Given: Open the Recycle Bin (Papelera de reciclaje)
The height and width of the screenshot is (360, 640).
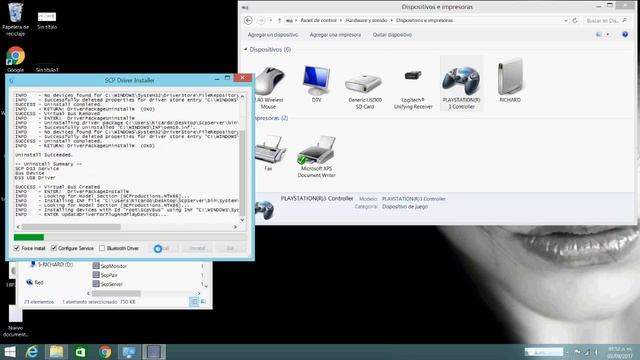Looking at the screenshot, I should (x=16, y=19).
